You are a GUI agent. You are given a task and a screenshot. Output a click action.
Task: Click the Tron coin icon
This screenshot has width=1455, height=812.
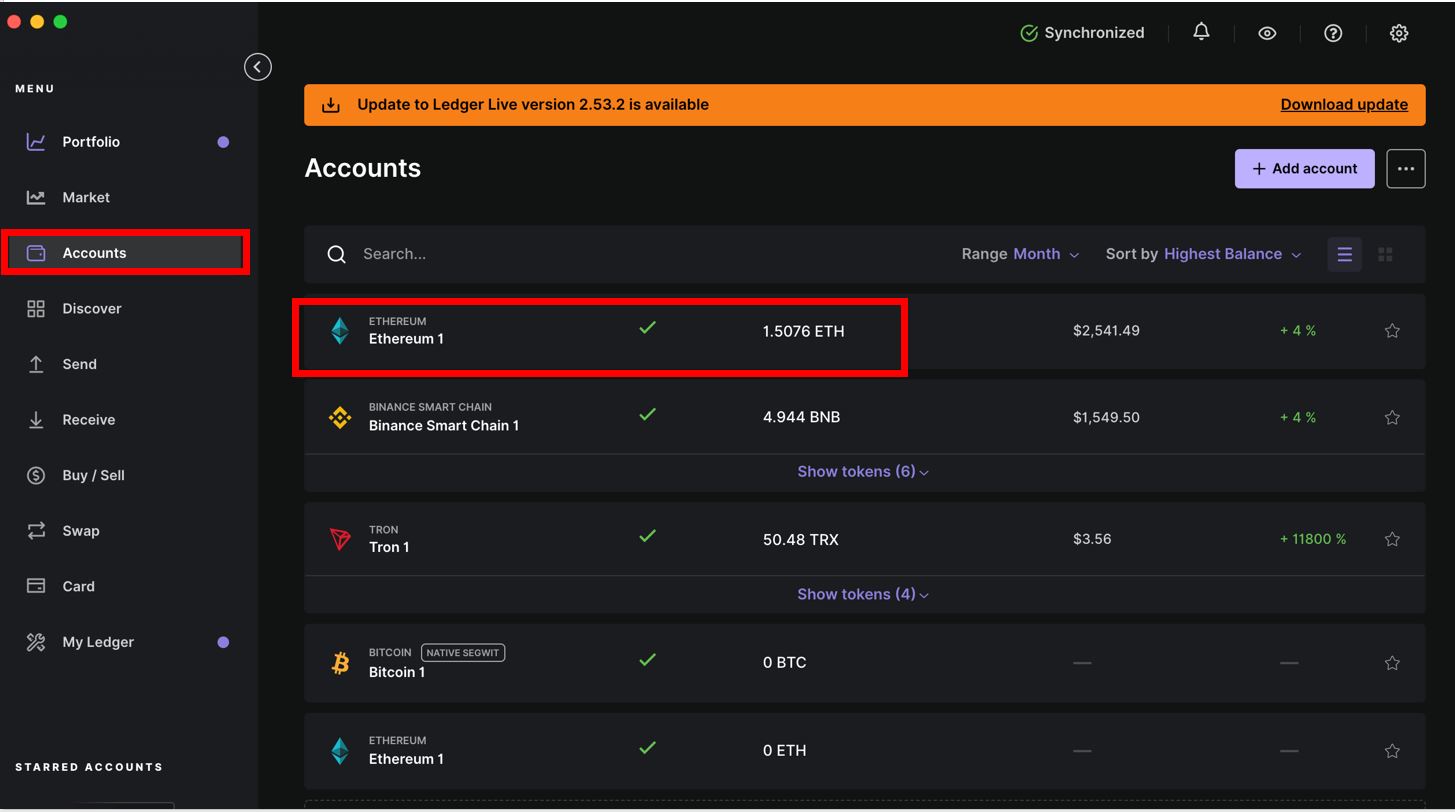click(x=340, y=540)
